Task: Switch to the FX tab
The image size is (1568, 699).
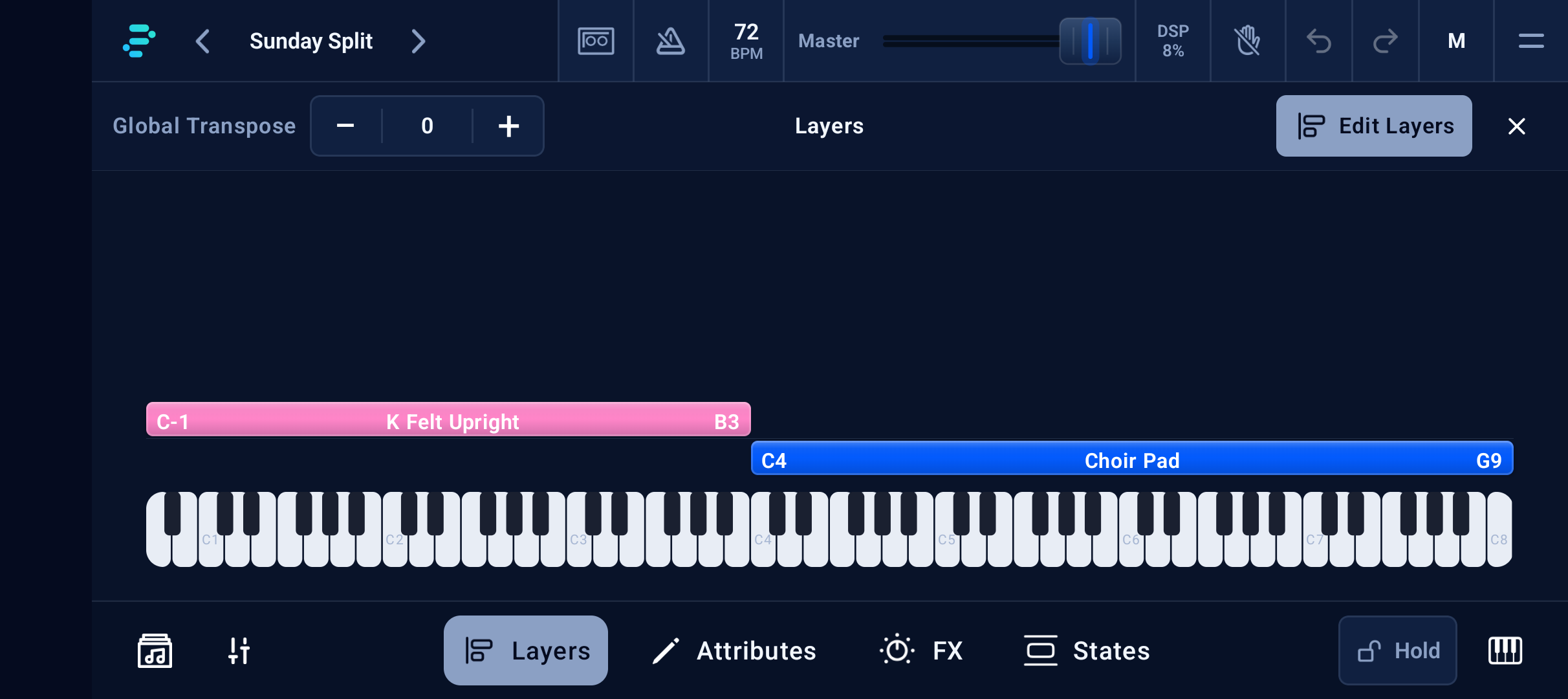Action: 921,650
